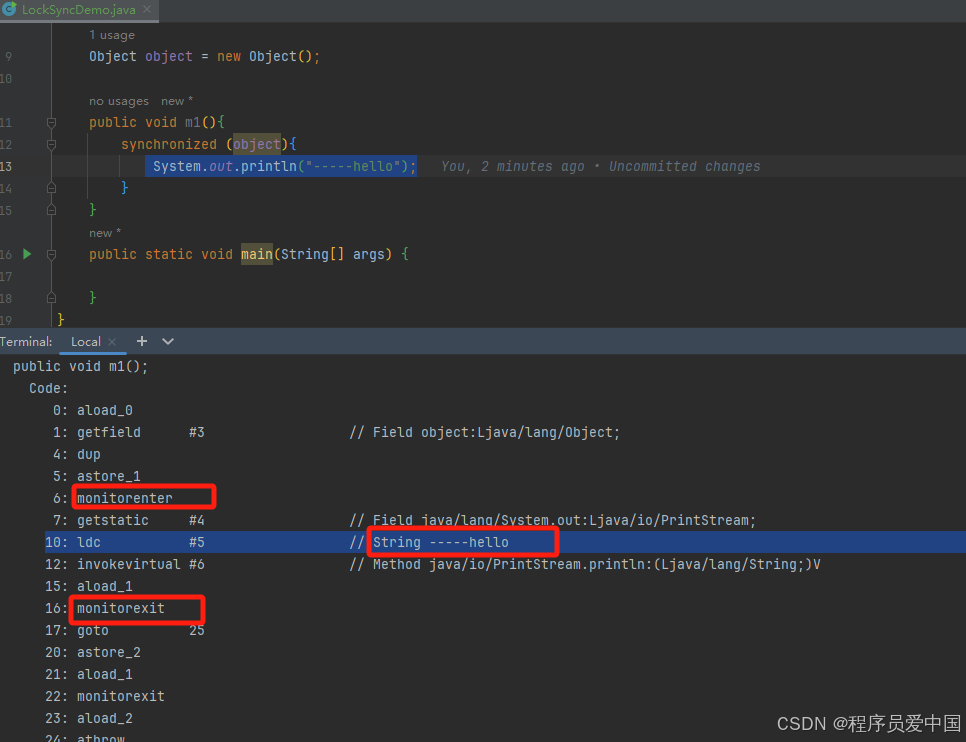The height and width of the screenshot is (742, 966).
Task: Run main method via green gutter arrow
Action: 27,254
